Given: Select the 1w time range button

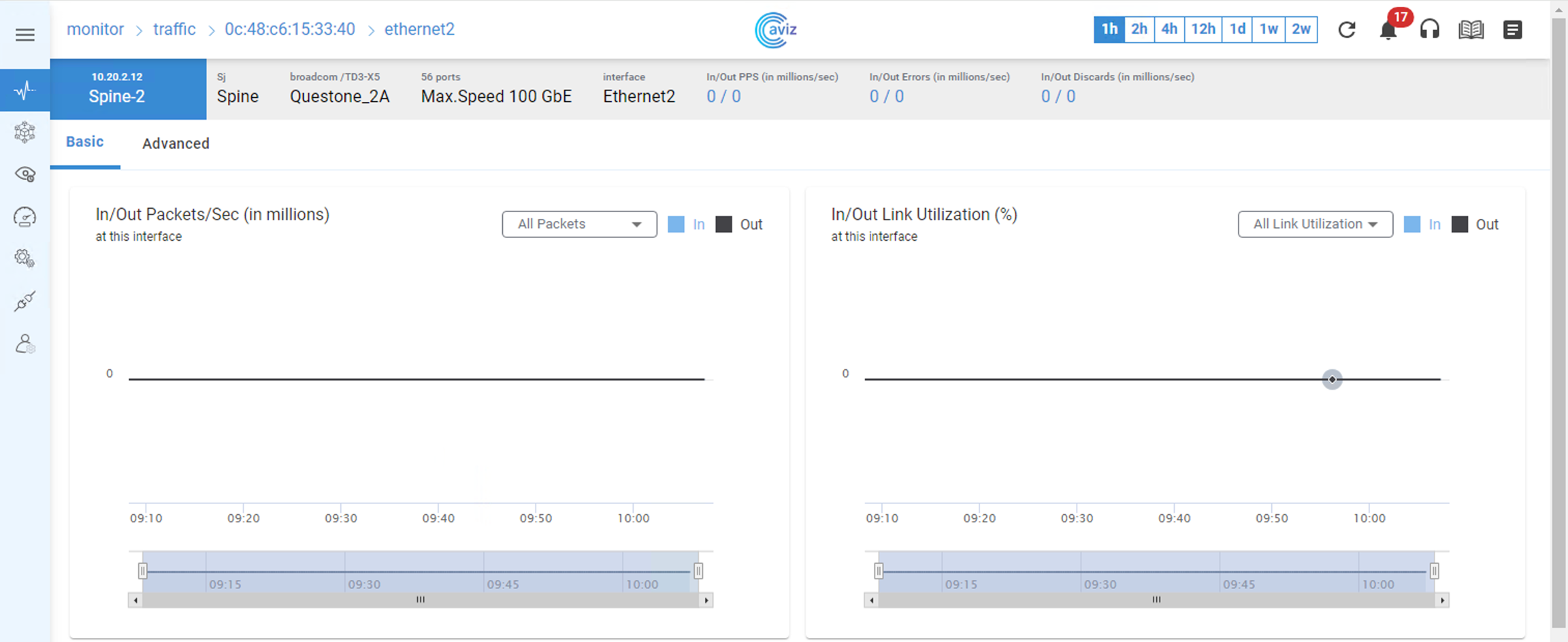Looking at the screenshot, I should click(1268, 29).
